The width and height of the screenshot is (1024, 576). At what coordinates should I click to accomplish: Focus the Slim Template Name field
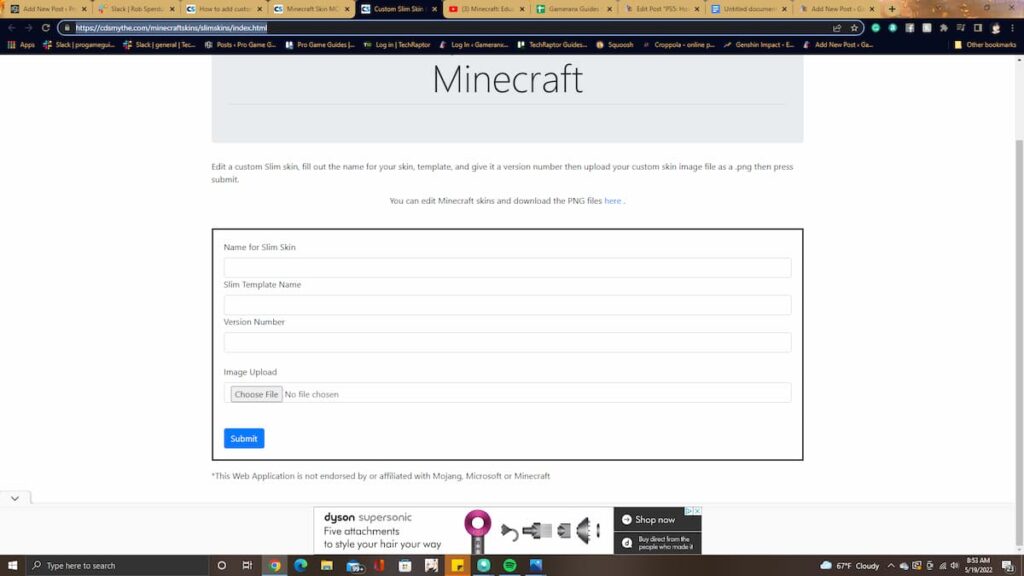click(507, 305)
